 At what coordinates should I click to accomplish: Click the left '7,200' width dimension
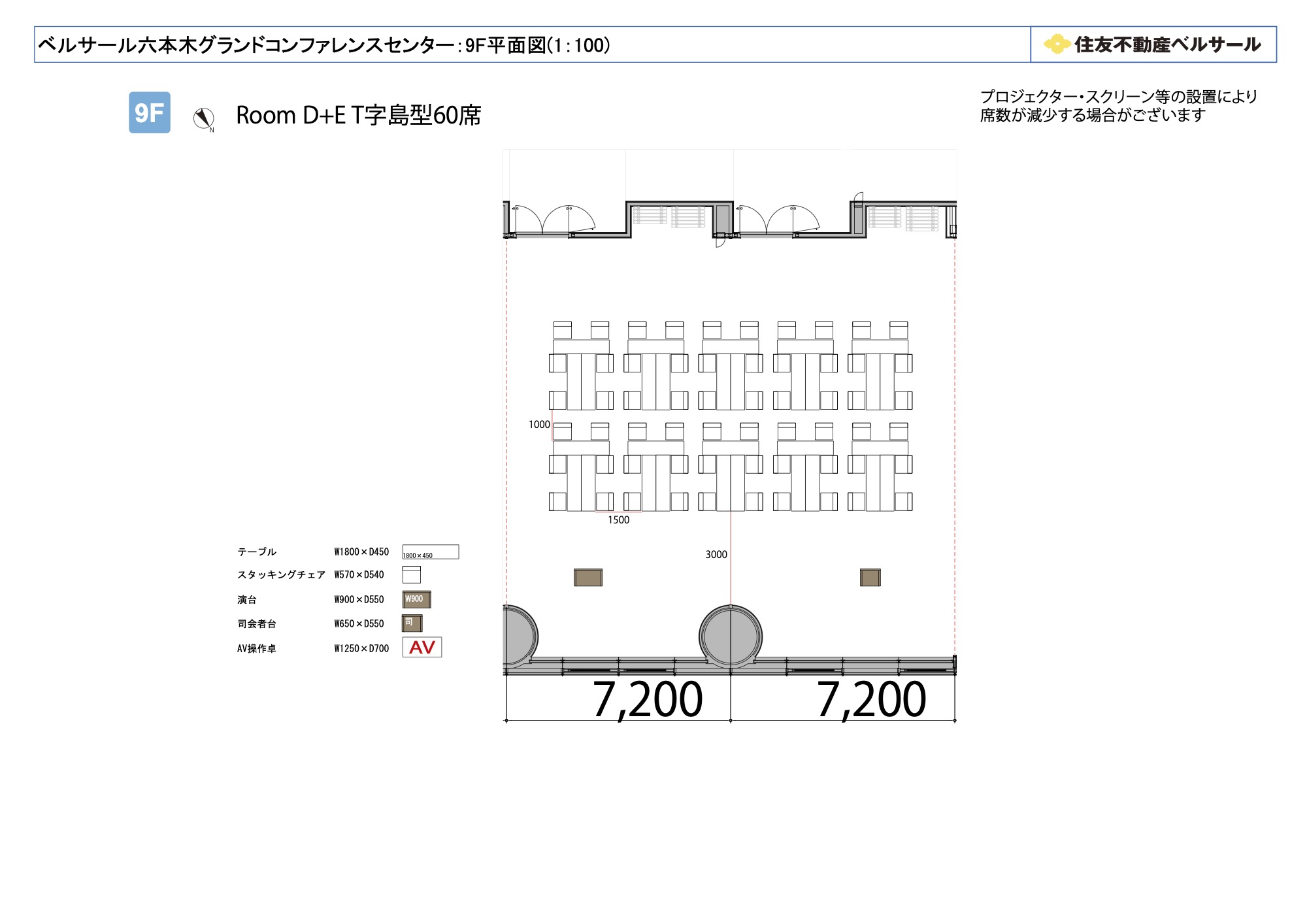pos(647,699)
